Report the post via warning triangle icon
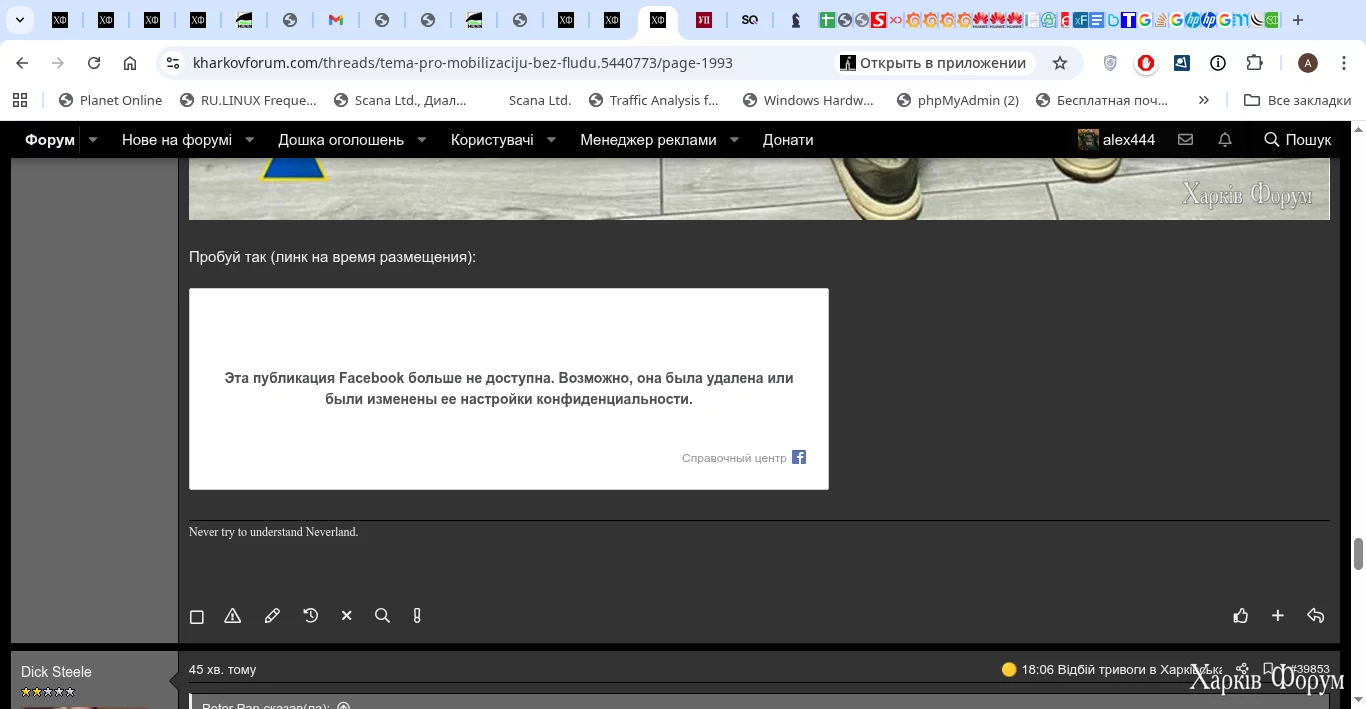This screenshot has width=1366, height=709. [233, 616]
